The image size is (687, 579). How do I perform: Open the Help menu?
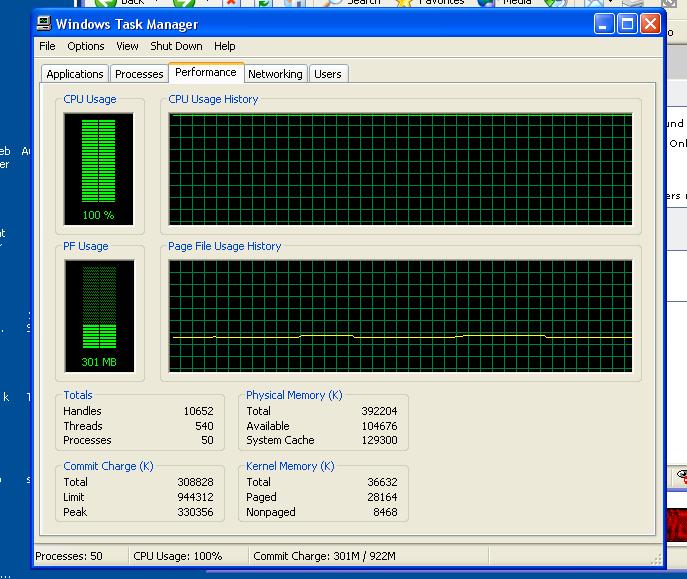225,46
